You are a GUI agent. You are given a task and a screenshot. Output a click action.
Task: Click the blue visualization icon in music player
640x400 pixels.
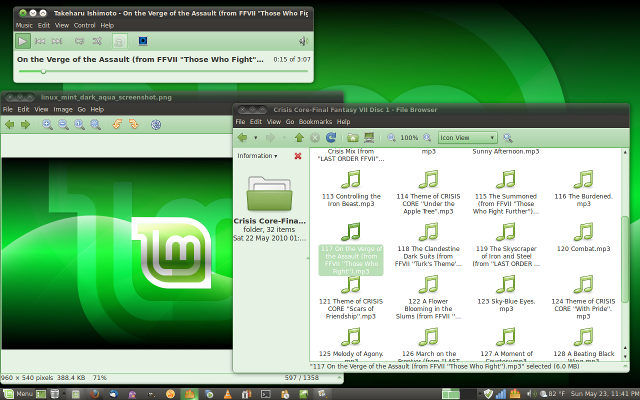click(x=143, y=41)
